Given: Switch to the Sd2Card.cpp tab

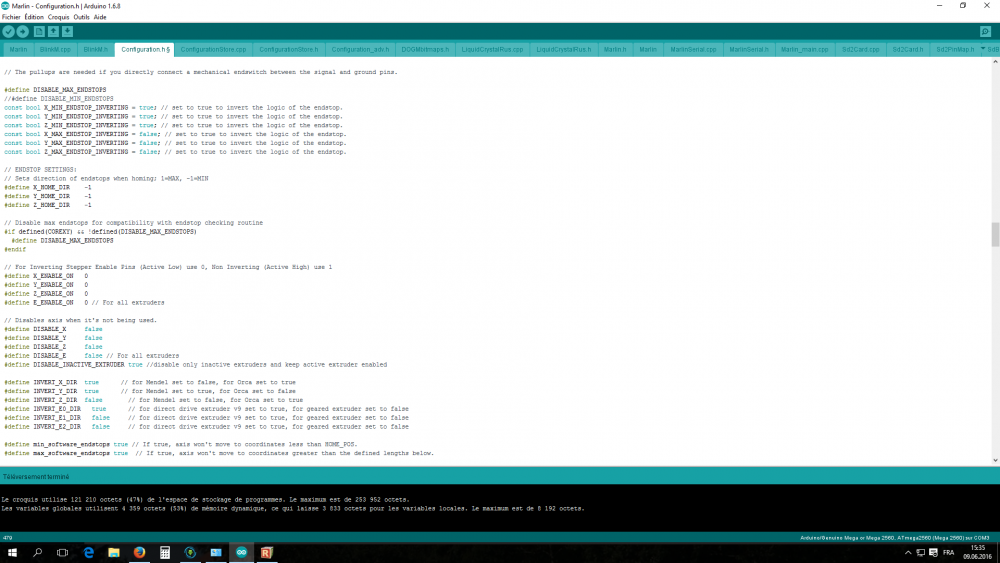Looking at the screenshot, I should pos(860,49).
